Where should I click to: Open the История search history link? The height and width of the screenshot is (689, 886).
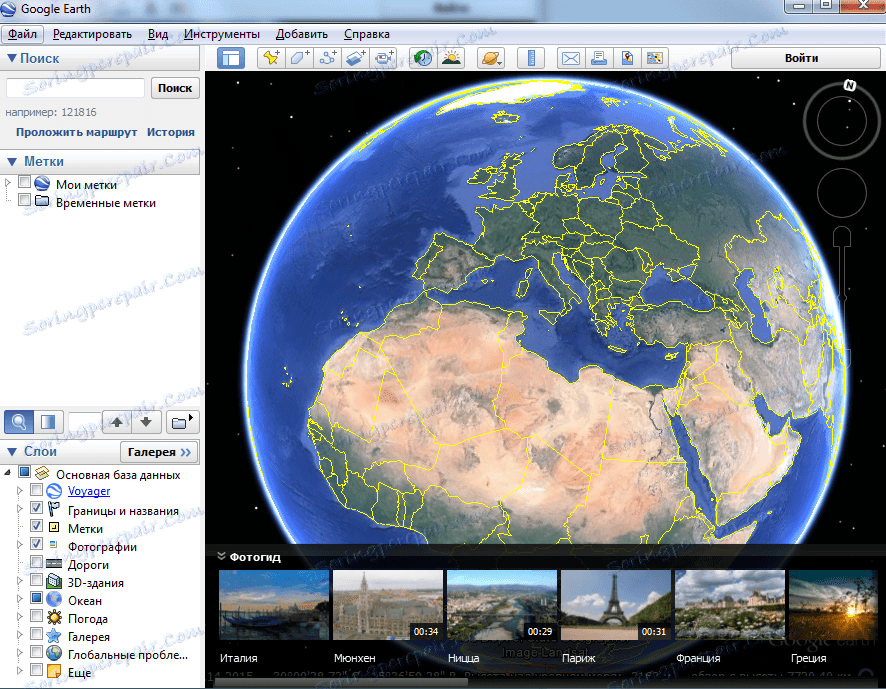(171, 132)
